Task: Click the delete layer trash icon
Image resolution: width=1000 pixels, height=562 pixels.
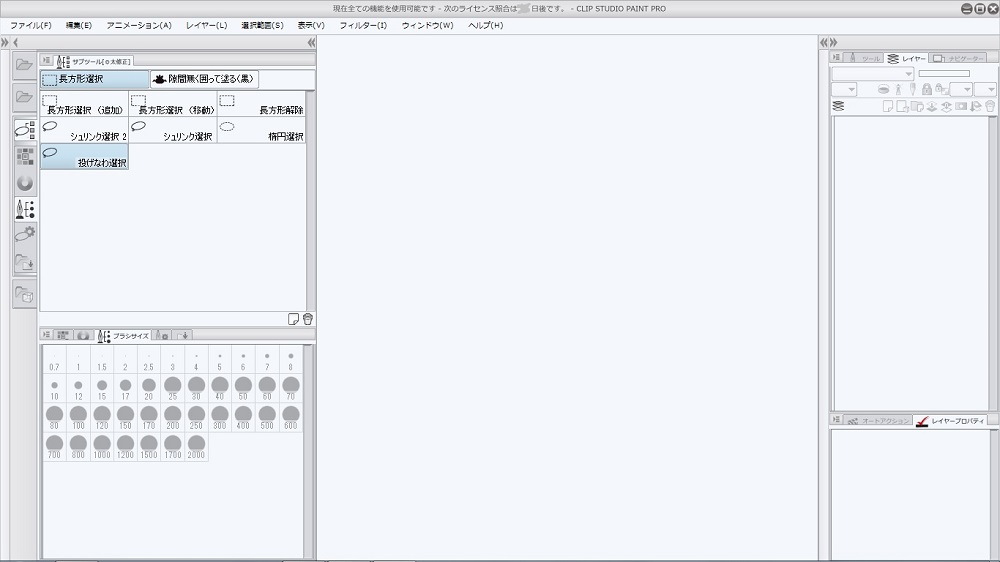Action: coord(990,107)
